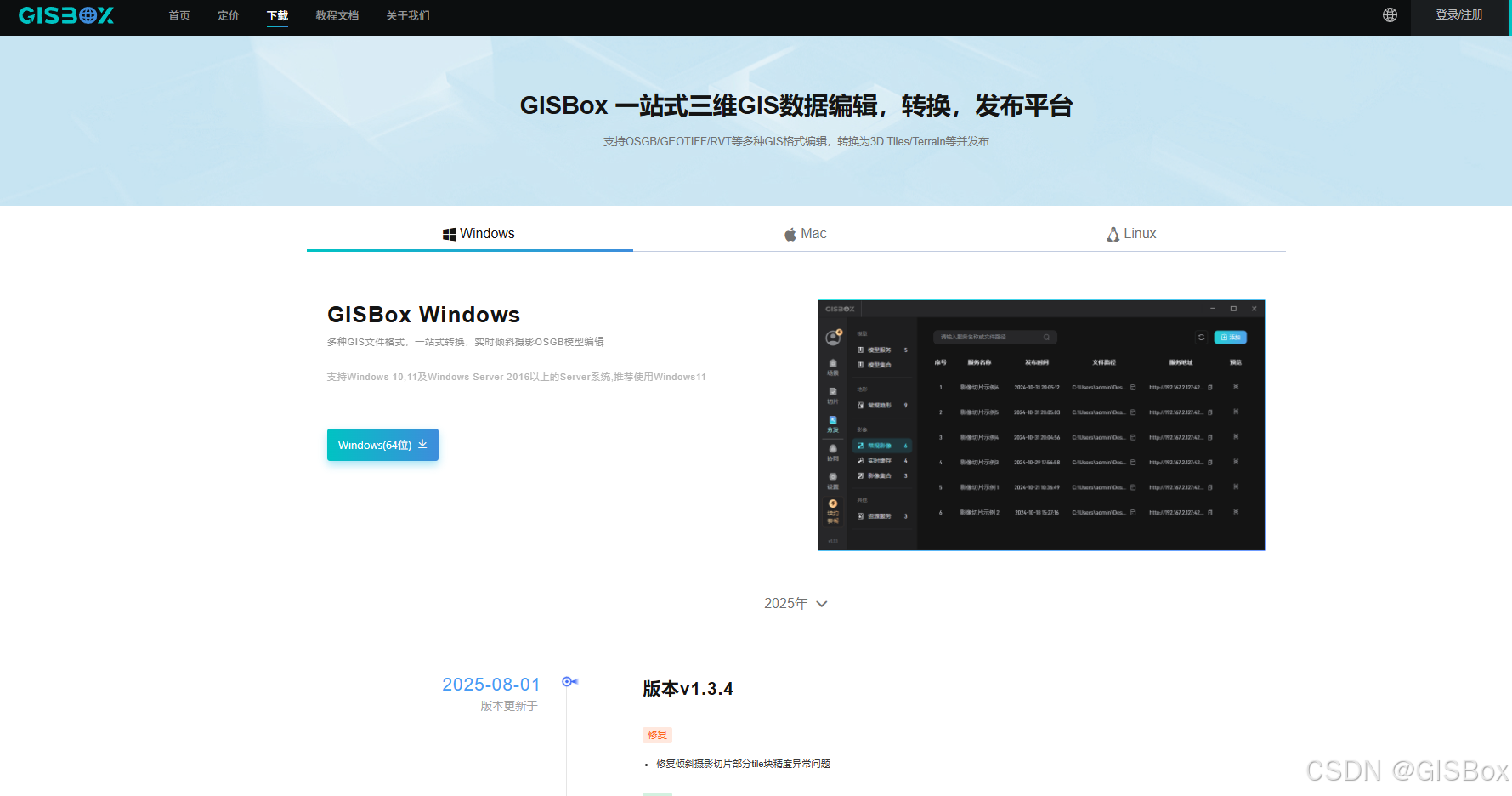Screen dimensions: 1512x796
Task: Open the 定价 nav item
Action: tap(229, 15)
